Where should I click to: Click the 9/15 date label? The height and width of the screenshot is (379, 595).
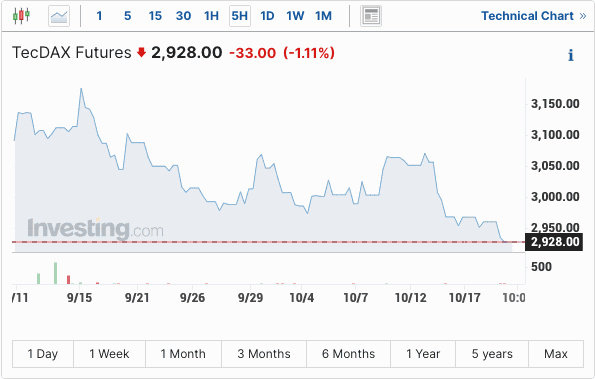tap(79, 297)
